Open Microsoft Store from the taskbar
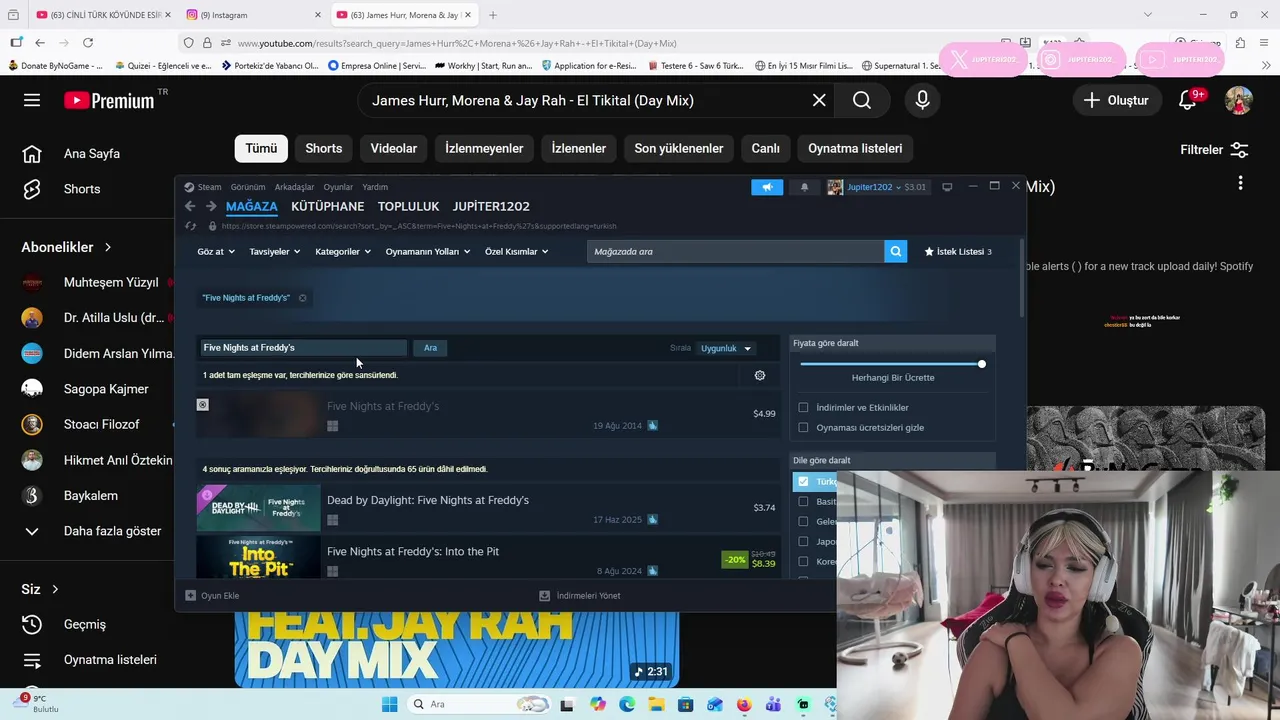1280x720 pixels. (x=686, y=704)
